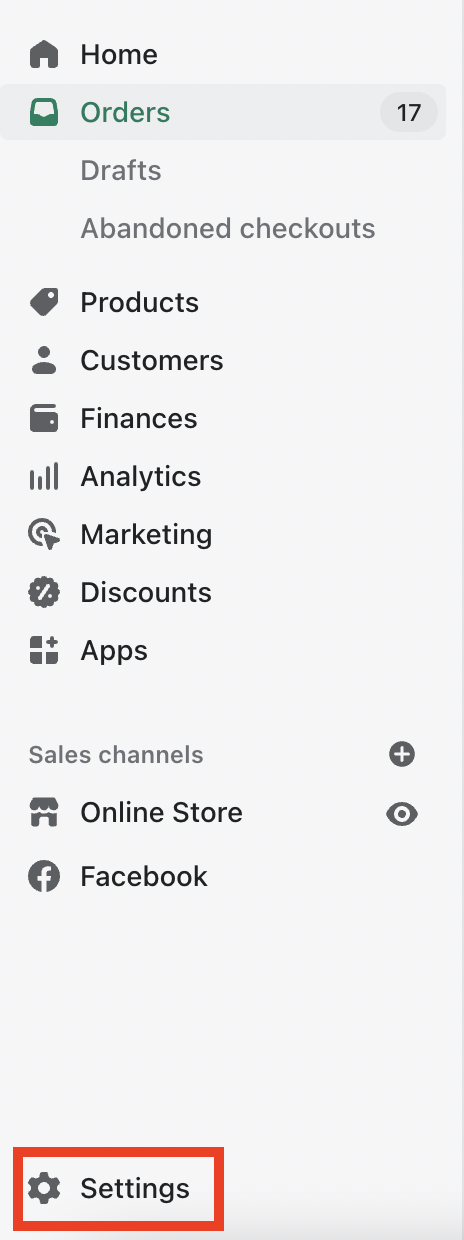Go to Abandoned checkouts
Image resolution: width=464 pixels, height=1240 pixels.
[228, 228]
